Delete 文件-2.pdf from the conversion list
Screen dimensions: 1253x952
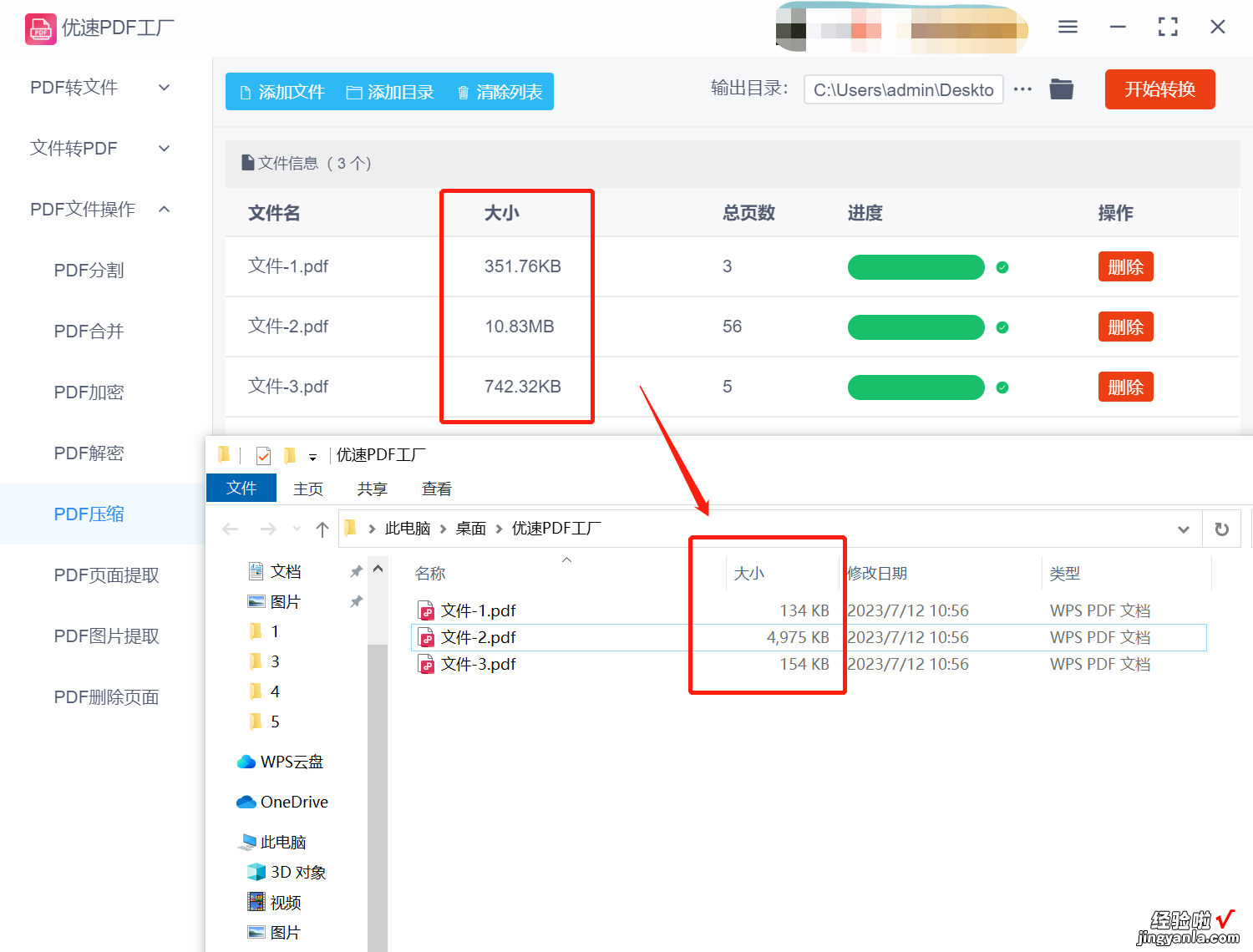pyautogui.click(x=1125, y=327)
